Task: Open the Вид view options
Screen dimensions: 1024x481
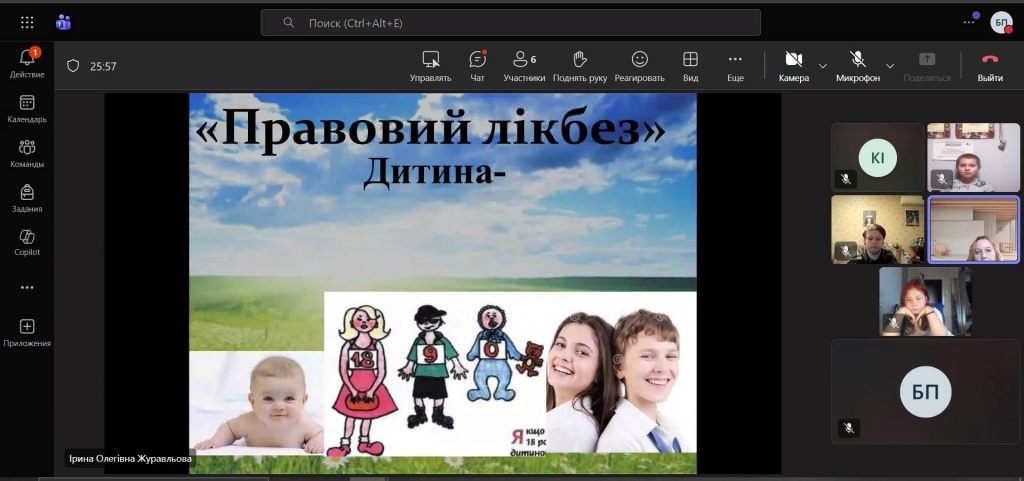Action: pos(690,67)
